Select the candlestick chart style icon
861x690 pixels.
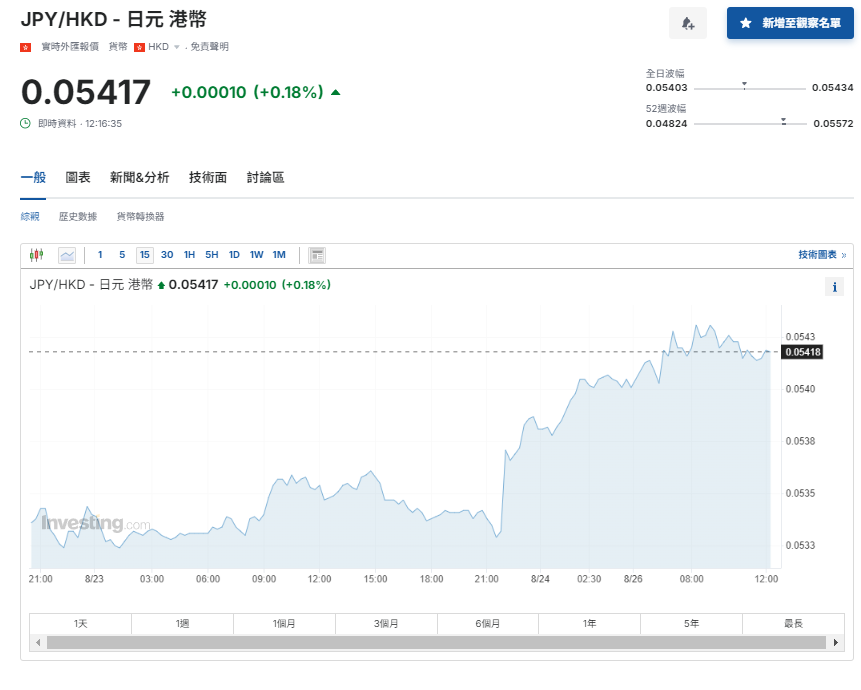39,255
